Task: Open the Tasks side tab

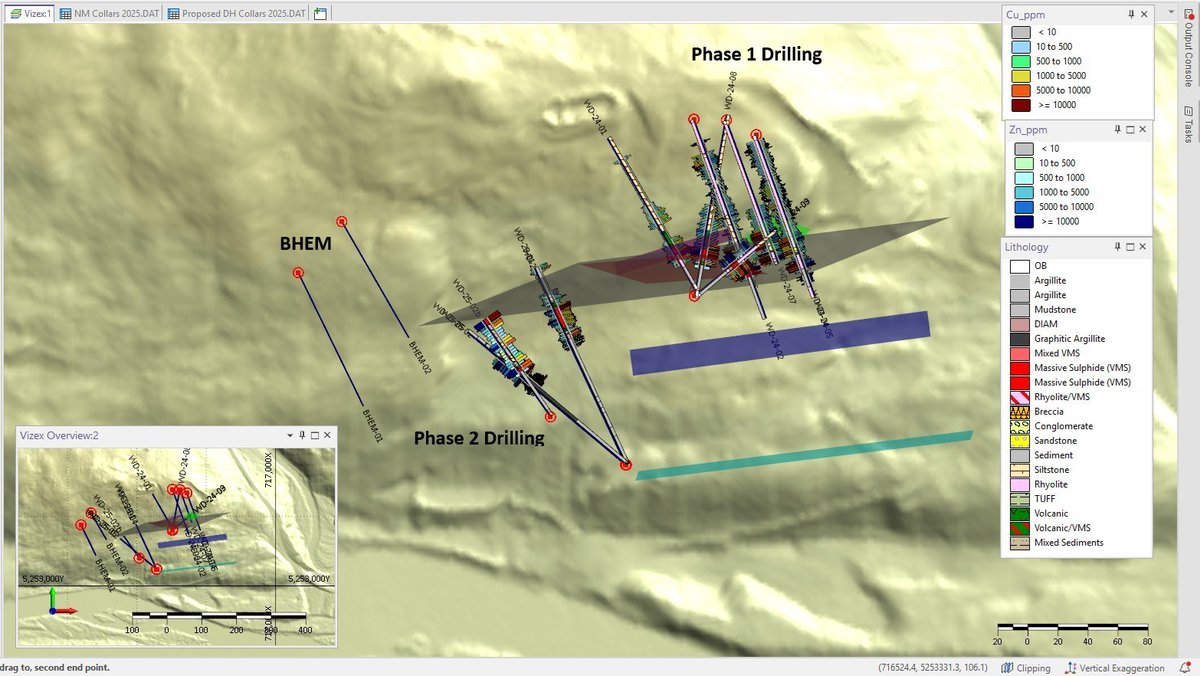Action: tap(1188, 124)
